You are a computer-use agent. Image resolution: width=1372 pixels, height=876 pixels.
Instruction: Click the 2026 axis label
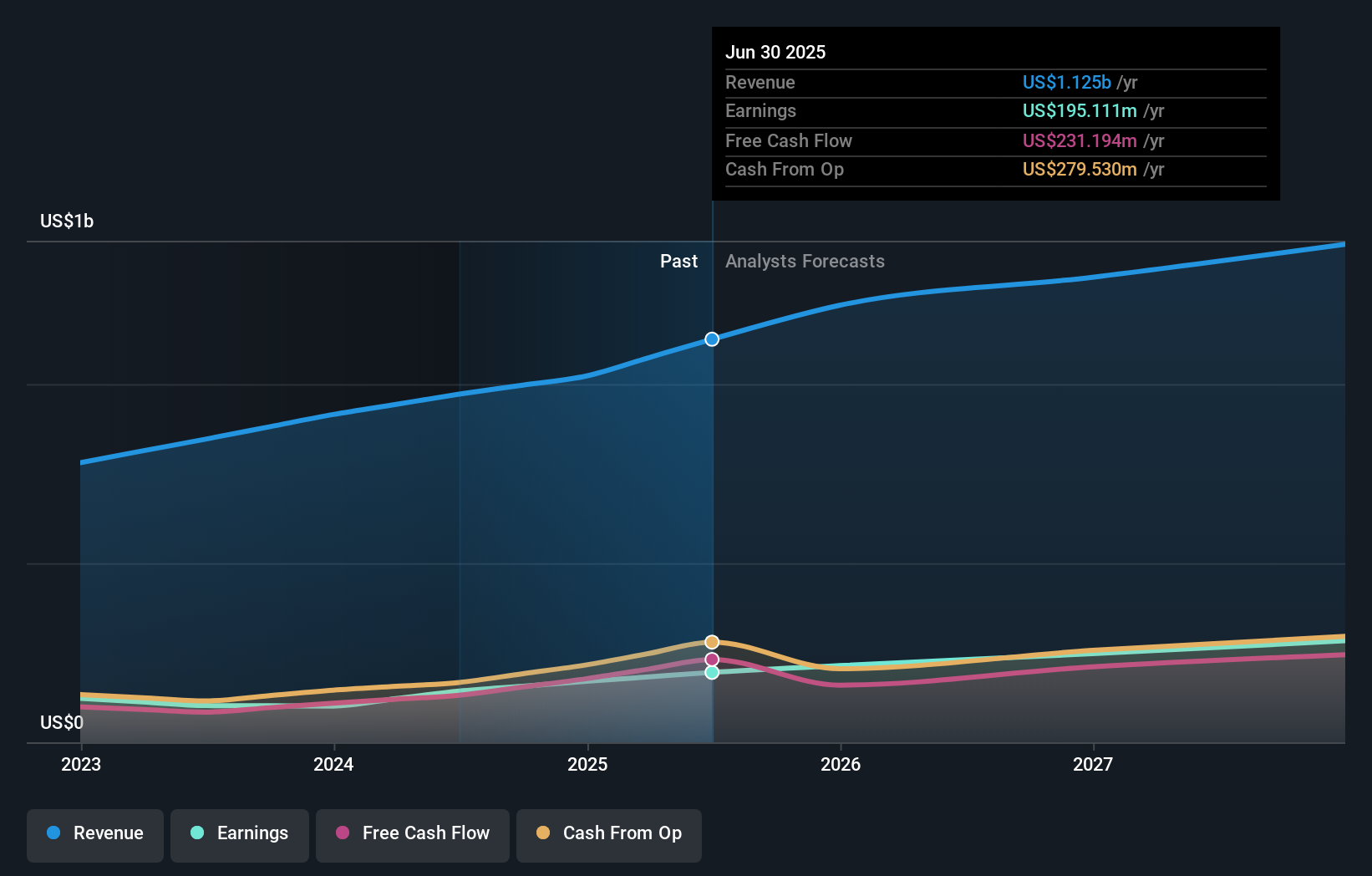(x=842, y=764)
